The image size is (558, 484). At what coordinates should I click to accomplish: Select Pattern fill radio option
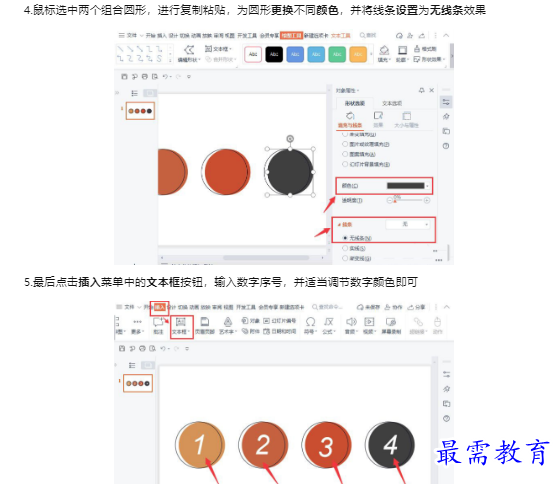[x=344, y=154]
